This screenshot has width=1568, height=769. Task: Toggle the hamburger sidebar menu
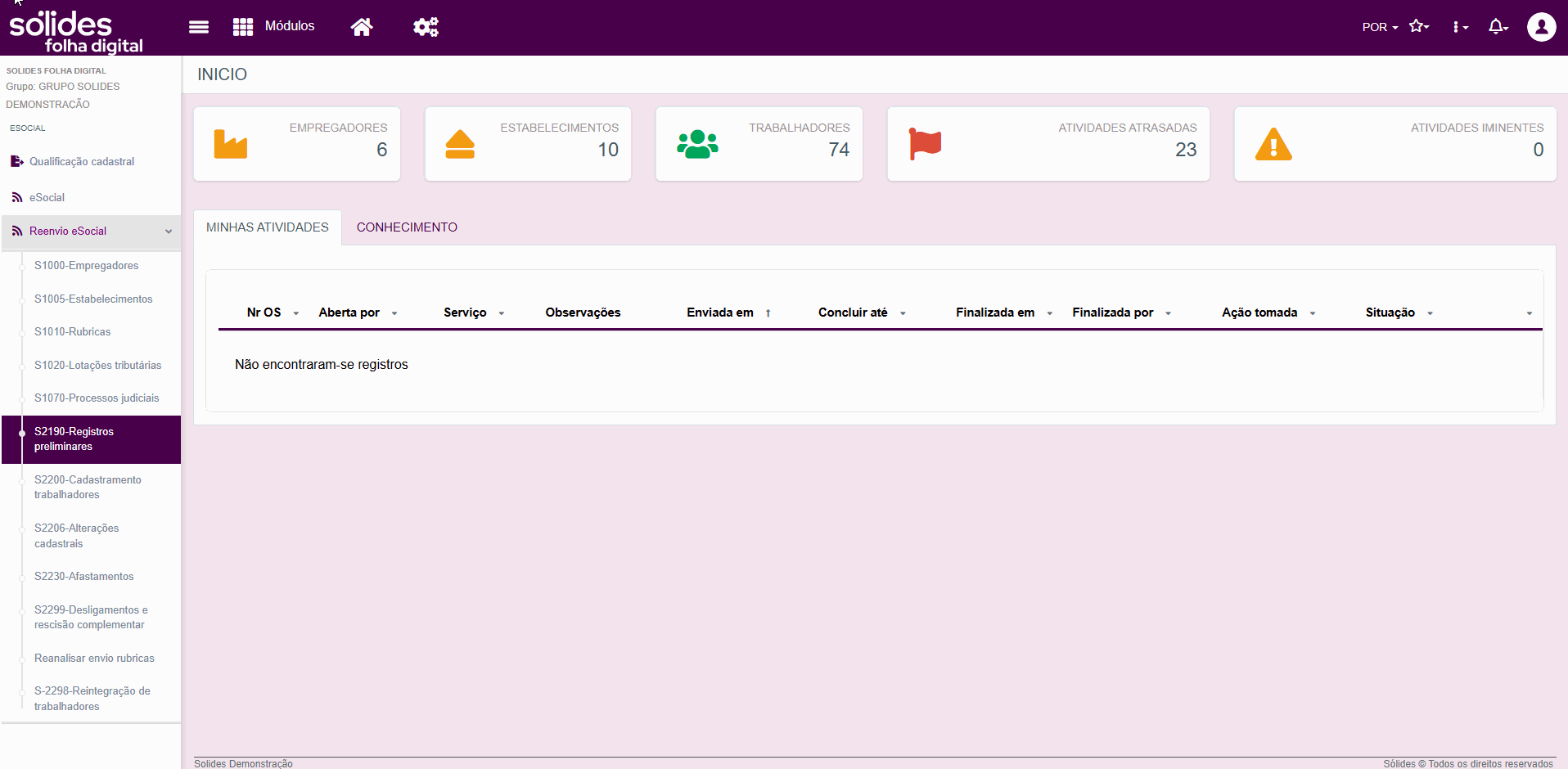[199, 27]
